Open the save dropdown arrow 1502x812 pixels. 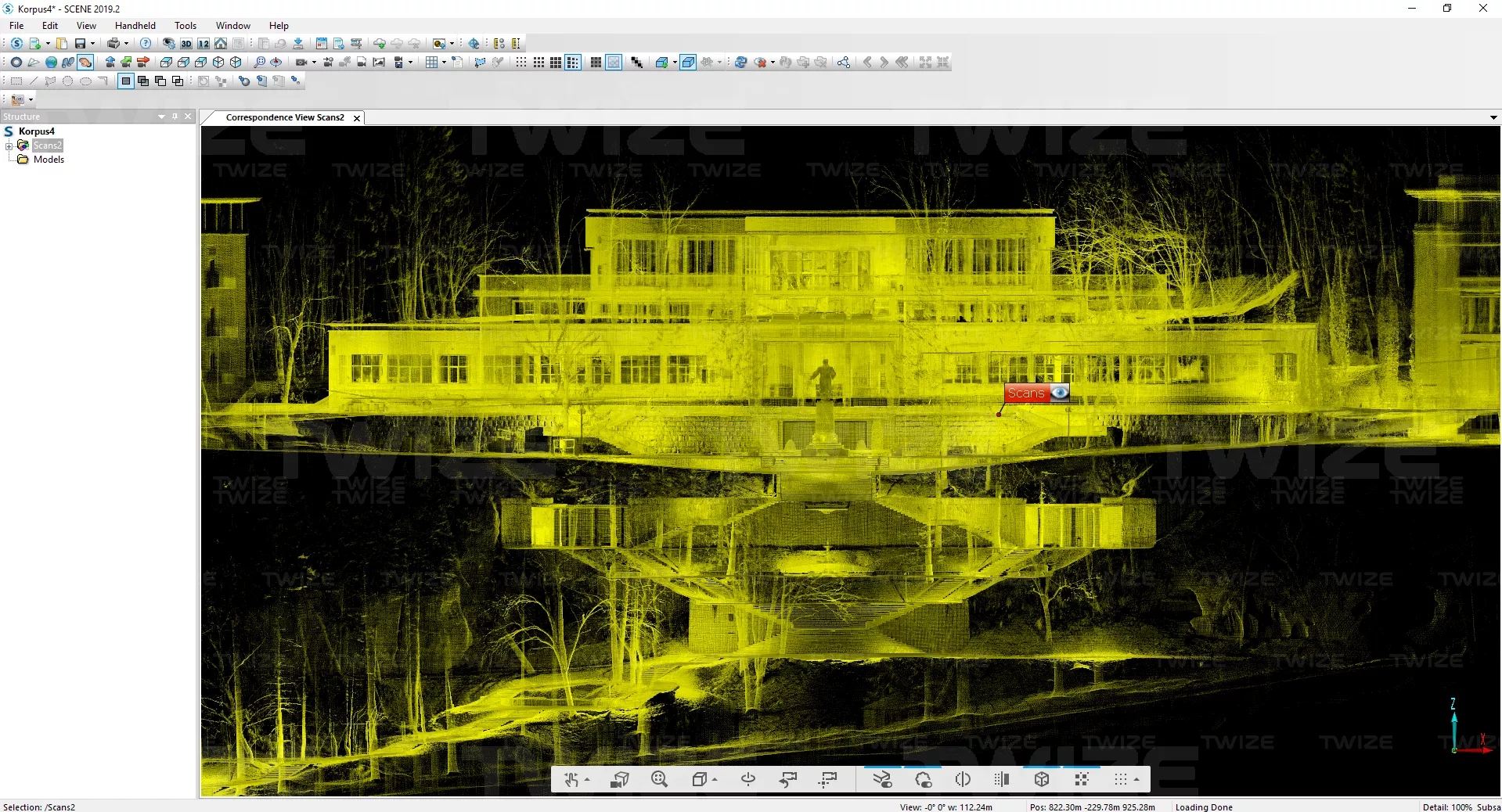pyautogui.click(x=92, y=44)
